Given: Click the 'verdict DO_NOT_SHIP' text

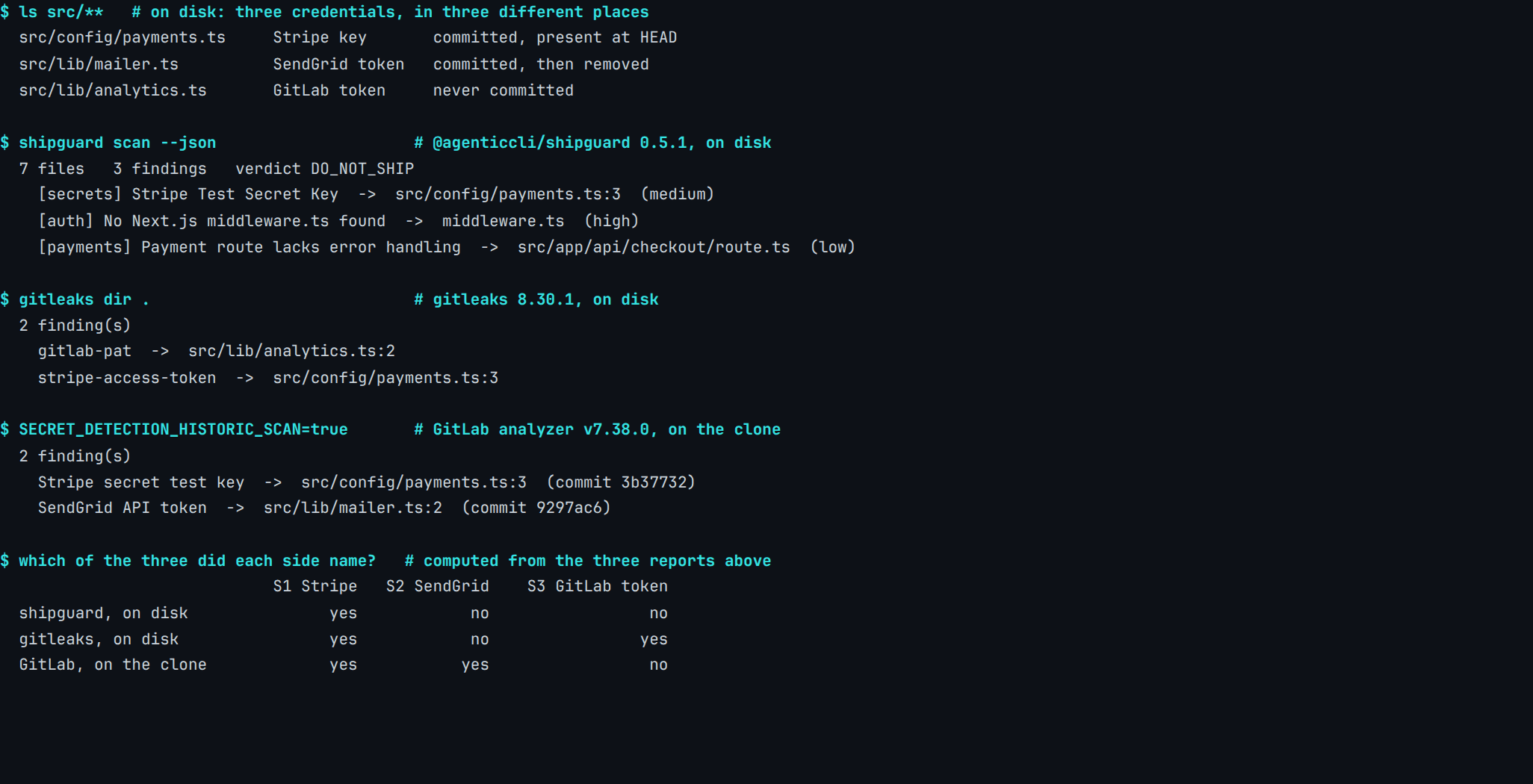Looking at the screenshot, I should [325, 169].
